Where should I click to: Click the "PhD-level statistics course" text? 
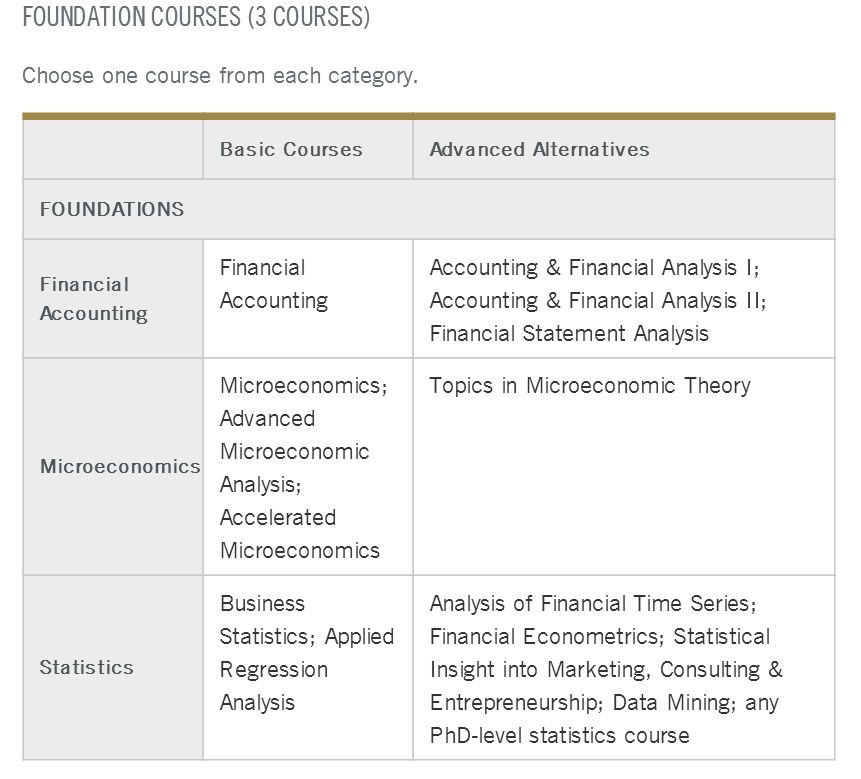(559, 736)
